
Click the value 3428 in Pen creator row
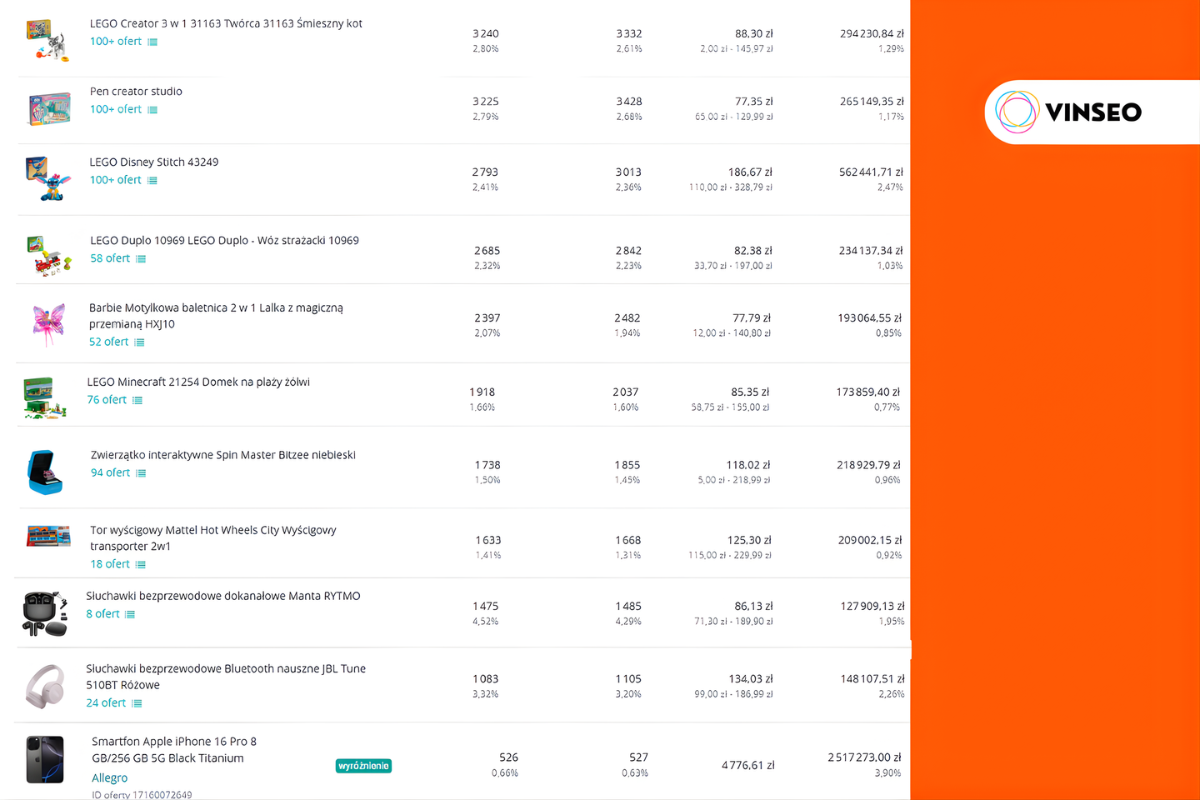tap(628, 101)
